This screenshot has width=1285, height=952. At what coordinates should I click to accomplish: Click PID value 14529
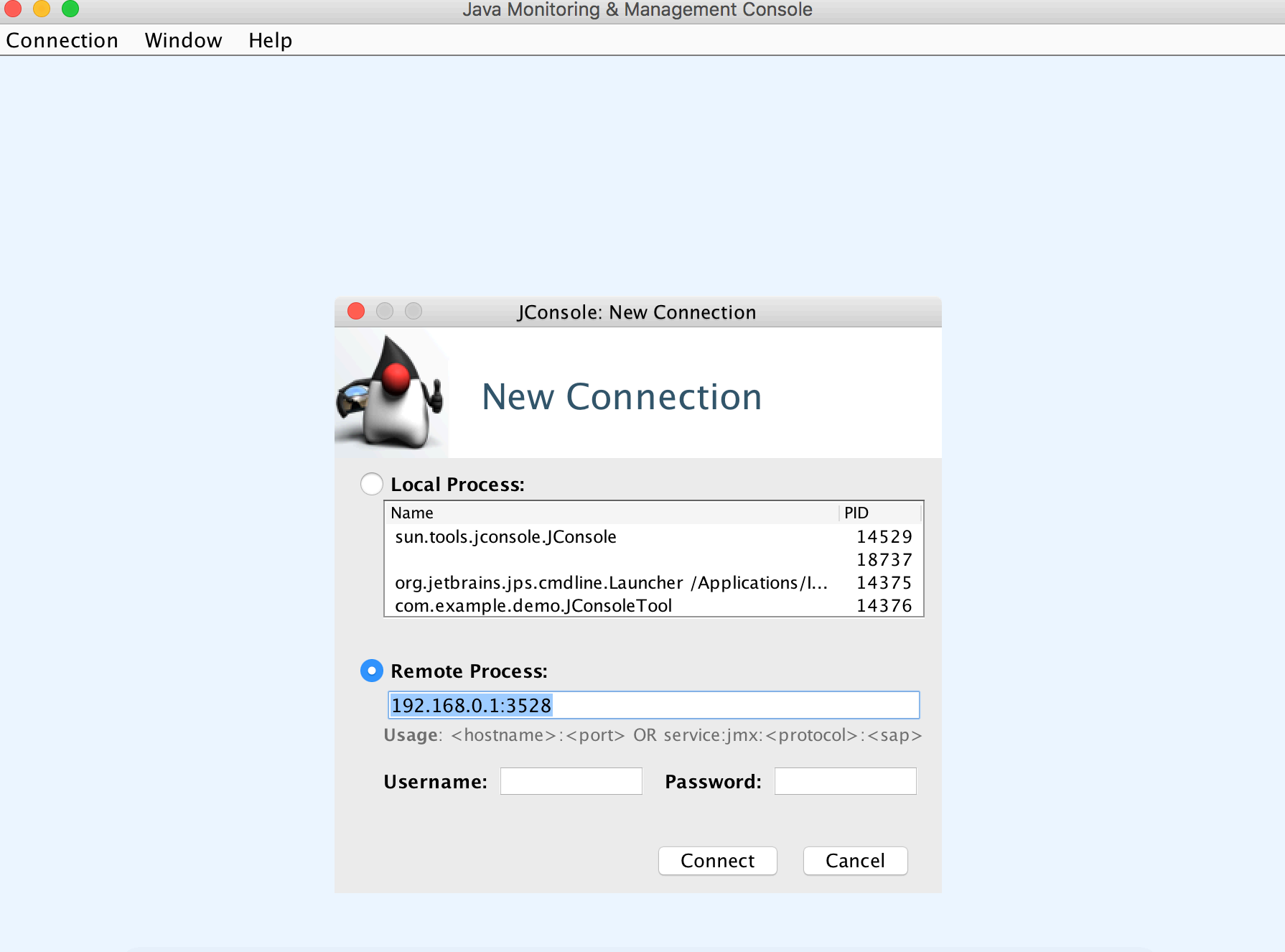[x=884, y=536]
